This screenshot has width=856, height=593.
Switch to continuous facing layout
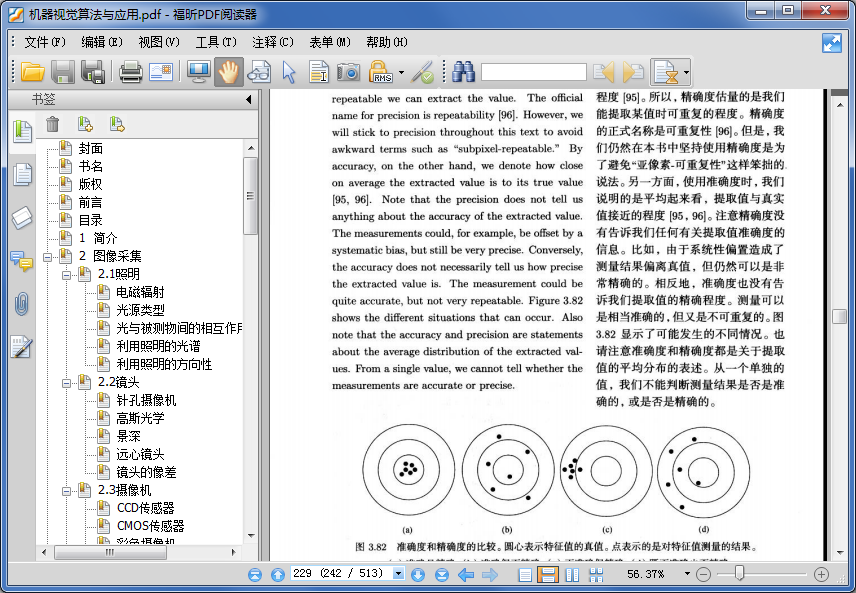pyautogui.click(x=596, y=574)
